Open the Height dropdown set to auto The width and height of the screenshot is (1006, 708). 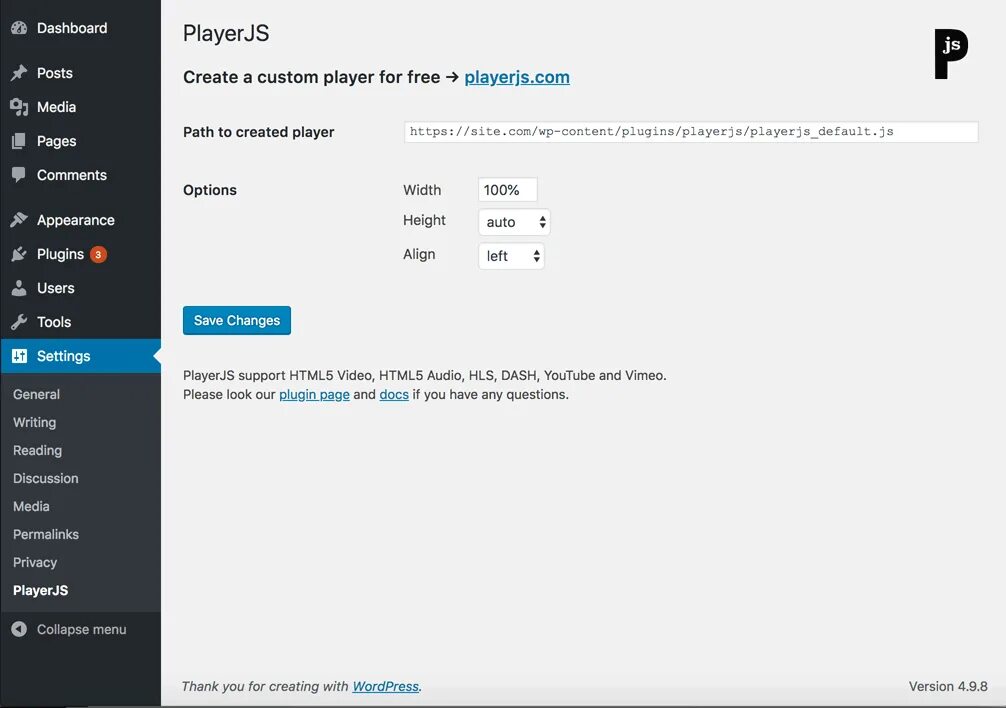coord(514,222)
